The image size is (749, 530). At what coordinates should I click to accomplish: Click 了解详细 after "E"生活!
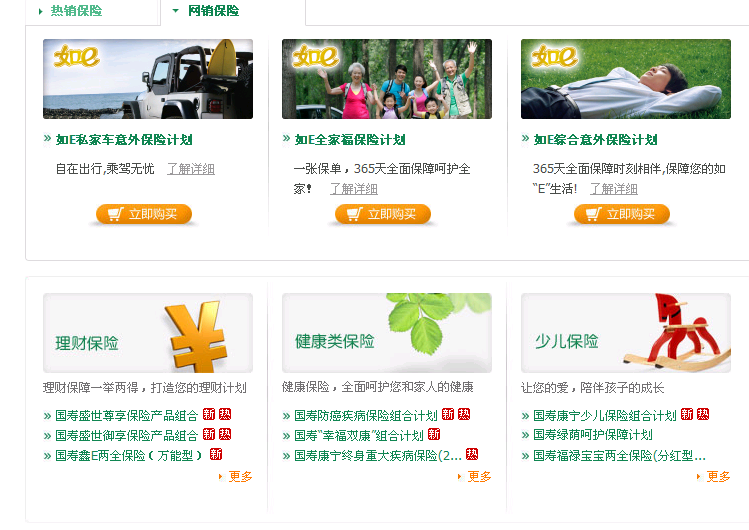614,189
